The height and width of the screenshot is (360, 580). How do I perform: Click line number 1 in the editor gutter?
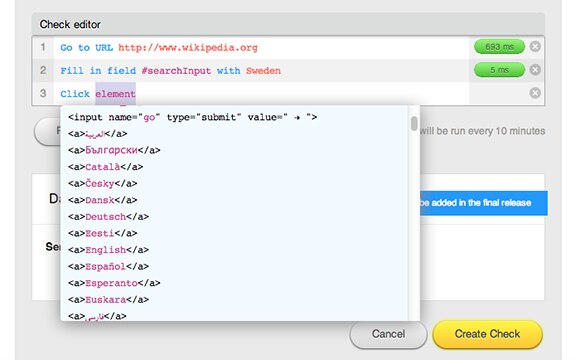click(x=43, y=47)
